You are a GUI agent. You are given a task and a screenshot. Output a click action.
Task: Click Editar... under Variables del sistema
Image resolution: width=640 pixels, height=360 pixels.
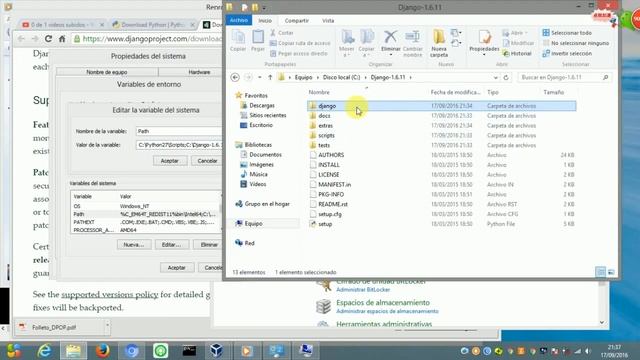(x=171, y=244)
